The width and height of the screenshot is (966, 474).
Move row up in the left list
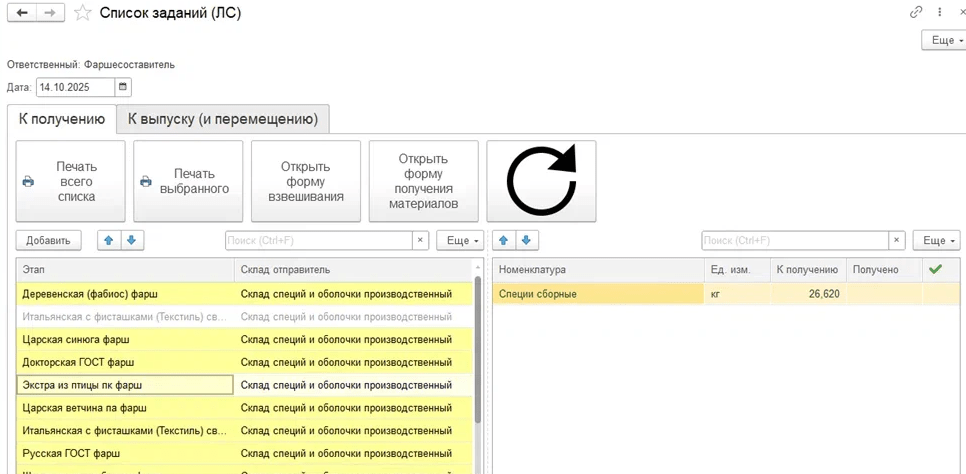pyautogui.click(x=109, y=241)
